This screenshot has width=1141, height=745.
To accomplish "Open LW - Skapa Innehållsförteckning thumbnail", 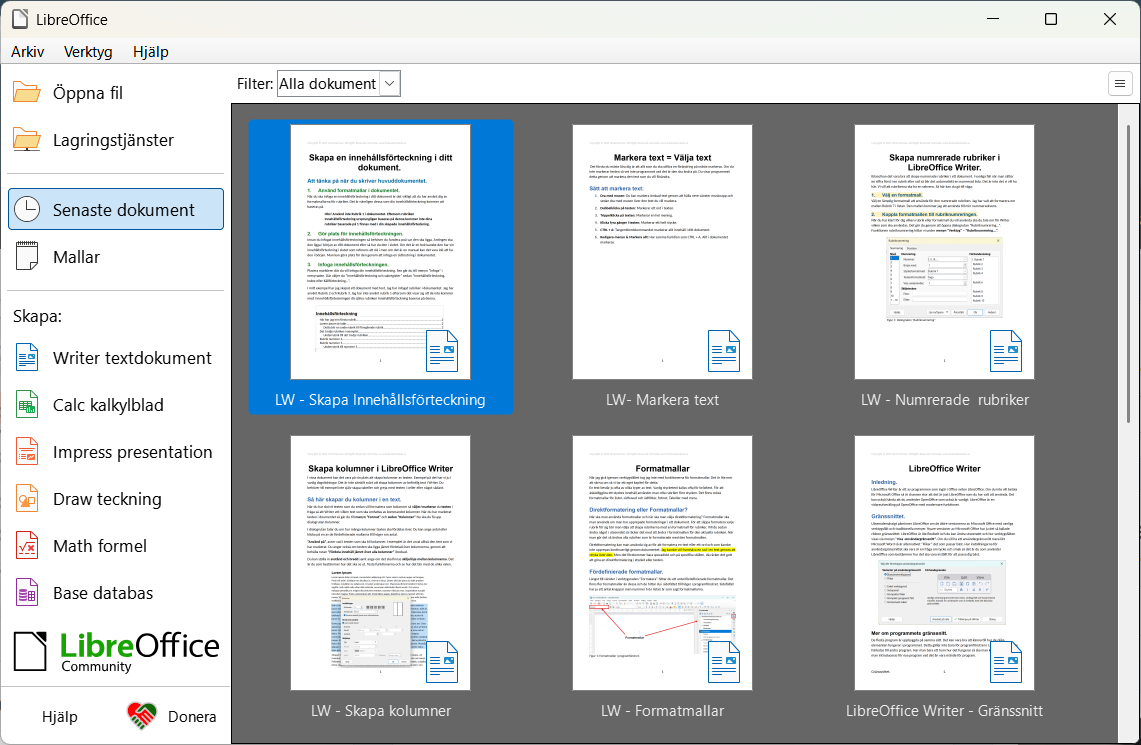I will click(x=381, y=252).
